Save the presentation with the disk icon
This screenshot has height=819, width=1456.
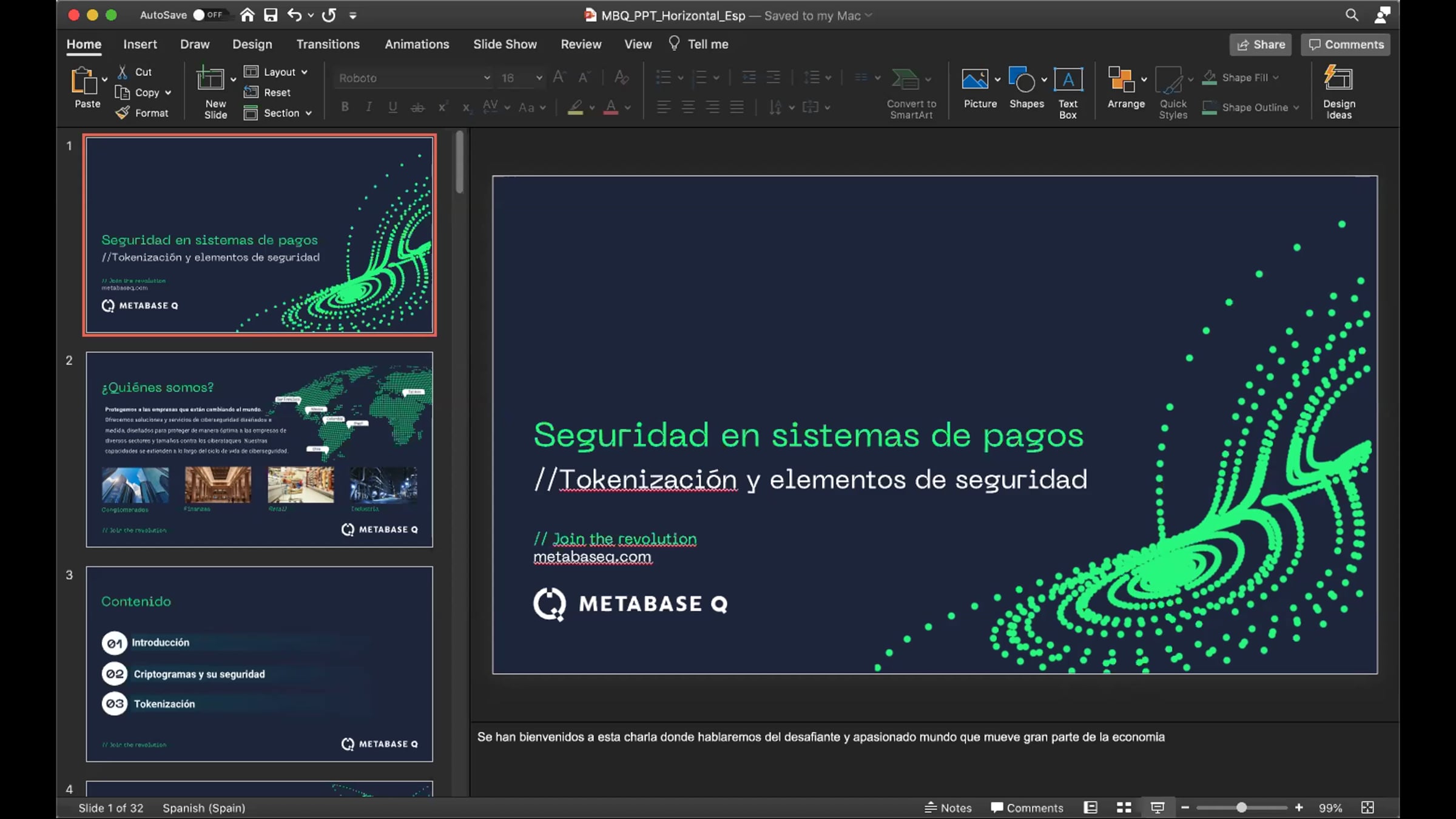click(271, 15)
